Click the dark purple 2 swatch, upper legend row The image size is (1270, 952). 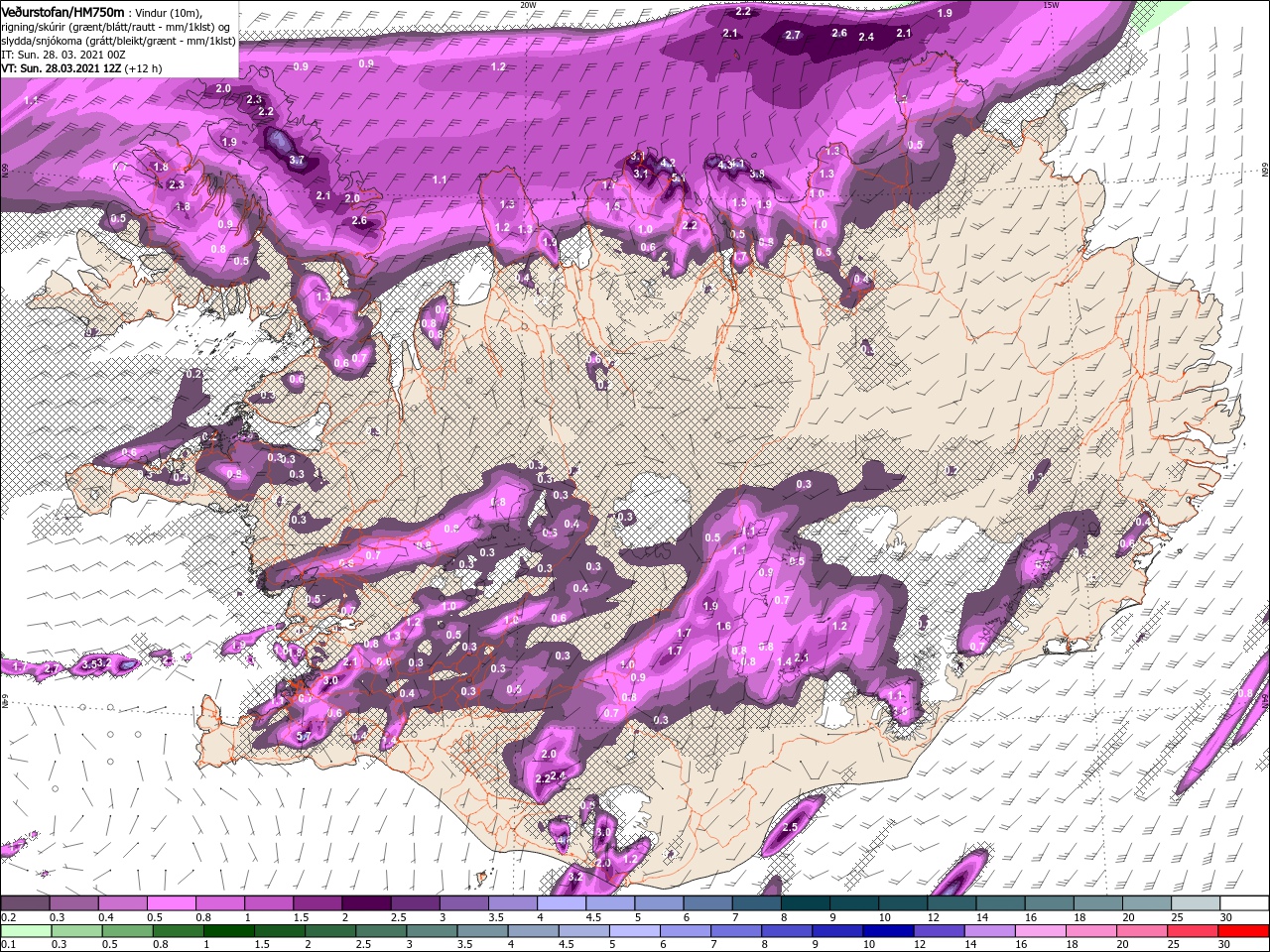tap(366, 903)
